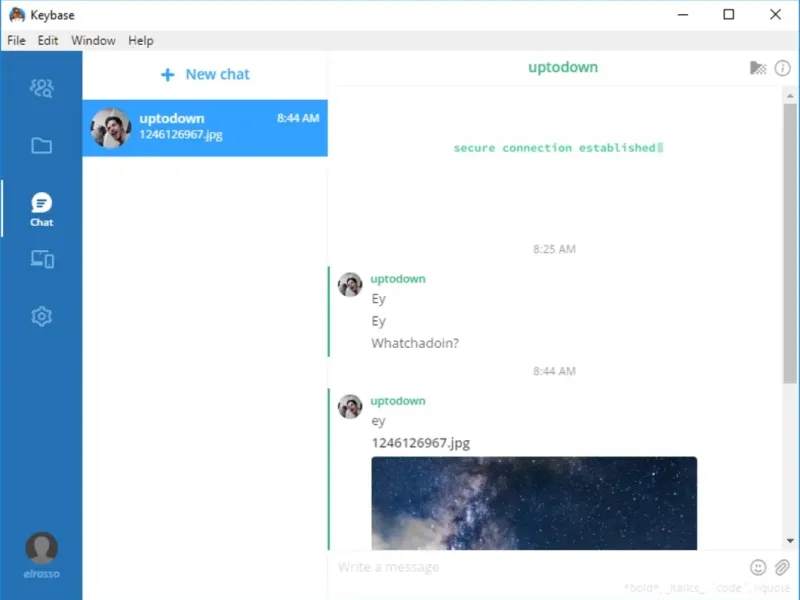
Task: Attach a file with paperclip icon
Action: pos(782,567)
